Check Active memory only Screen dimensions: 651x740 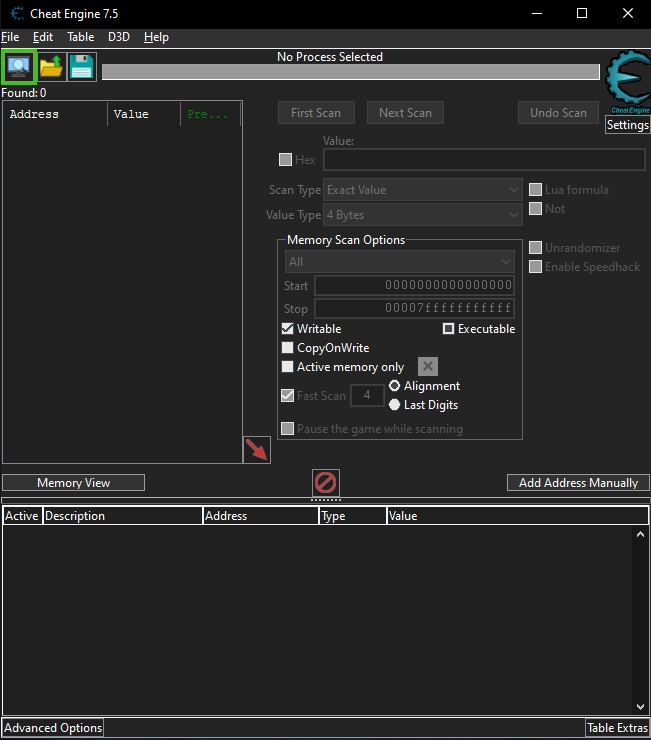pyautogui.click(x=287, y=367)
